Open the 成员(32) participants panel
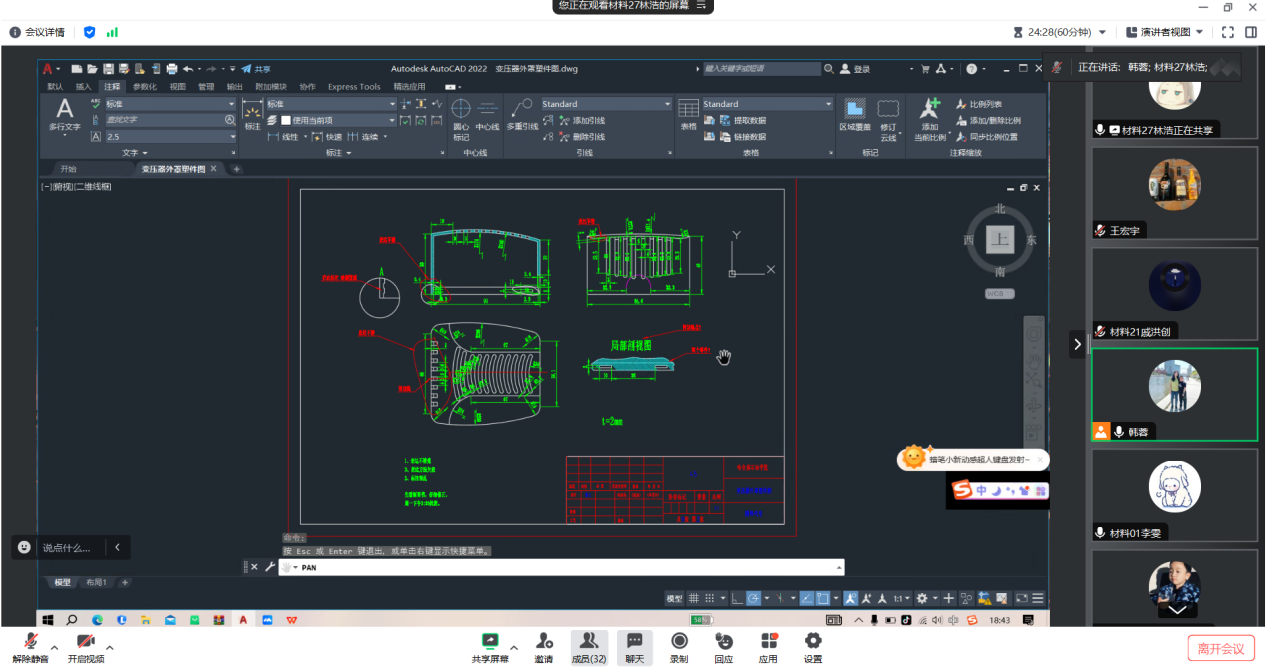Image resolution: width=1267 pixels, height=669 pixels. pos(589,646)
